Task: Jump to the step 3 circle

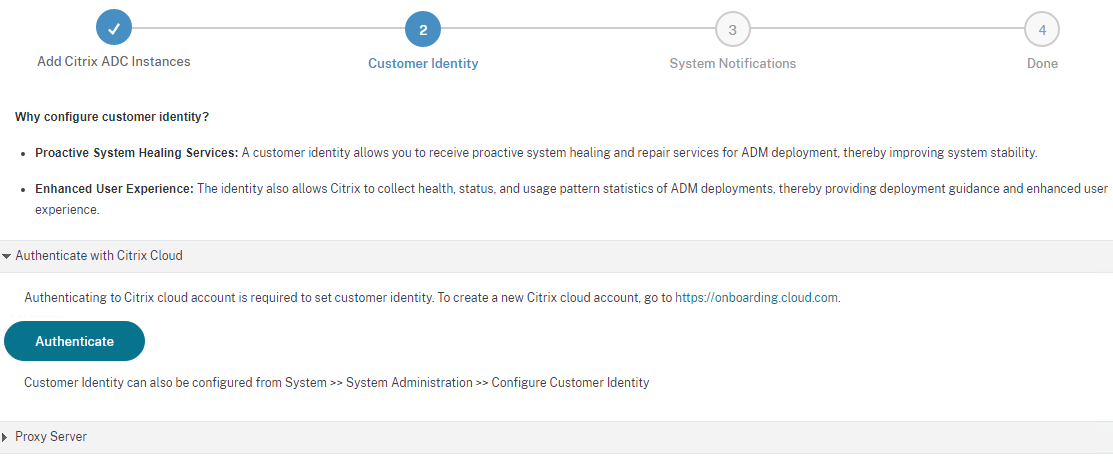Action: pyautogui.click(x=733, y=29)
